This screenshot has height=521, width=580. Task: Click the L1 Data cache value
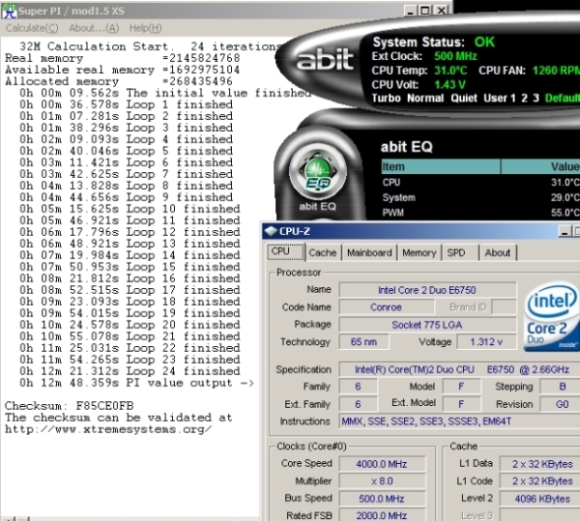point(540,464)
